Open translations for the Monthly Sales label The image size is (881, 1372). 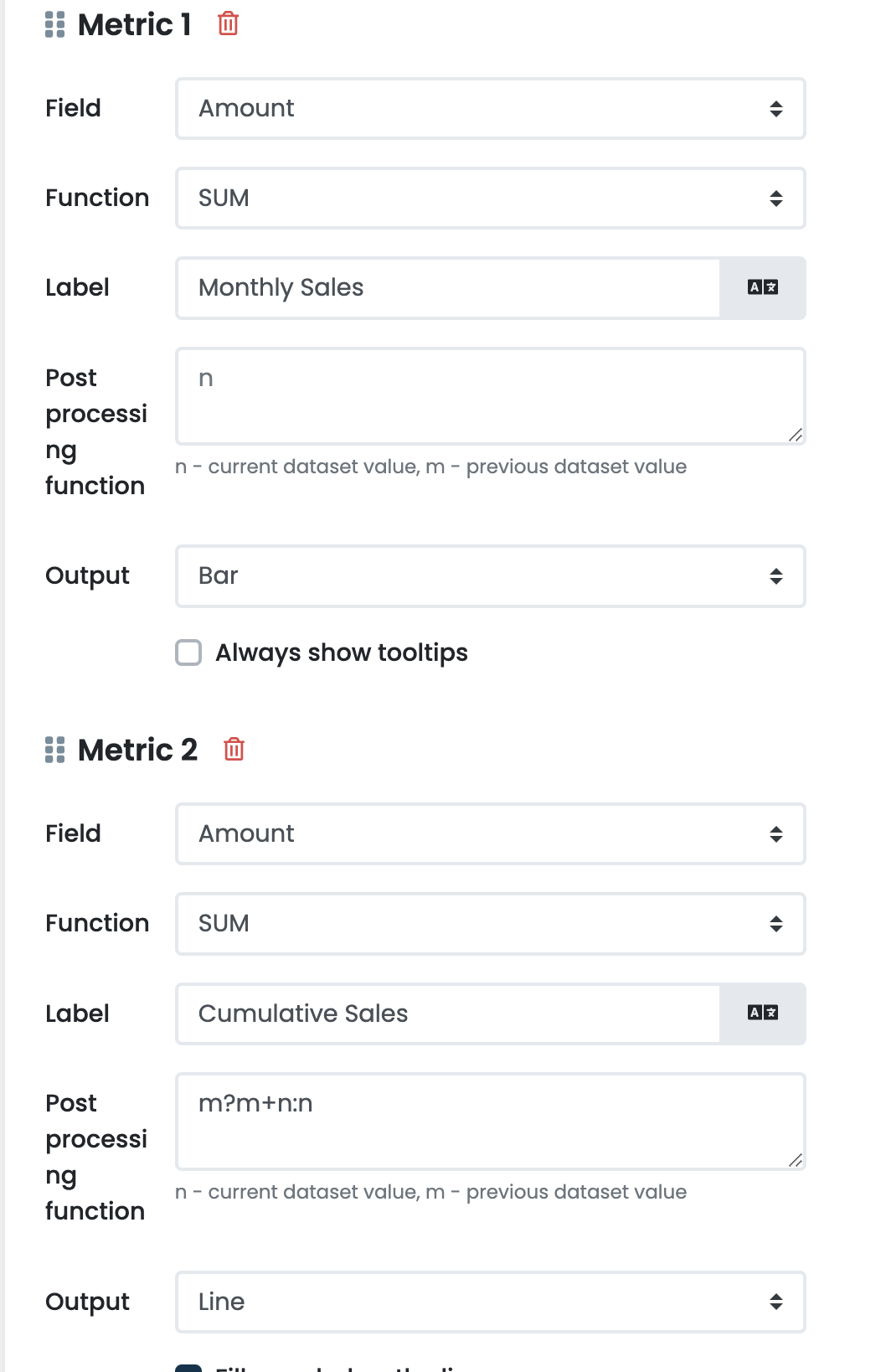(x=762, y=287)
